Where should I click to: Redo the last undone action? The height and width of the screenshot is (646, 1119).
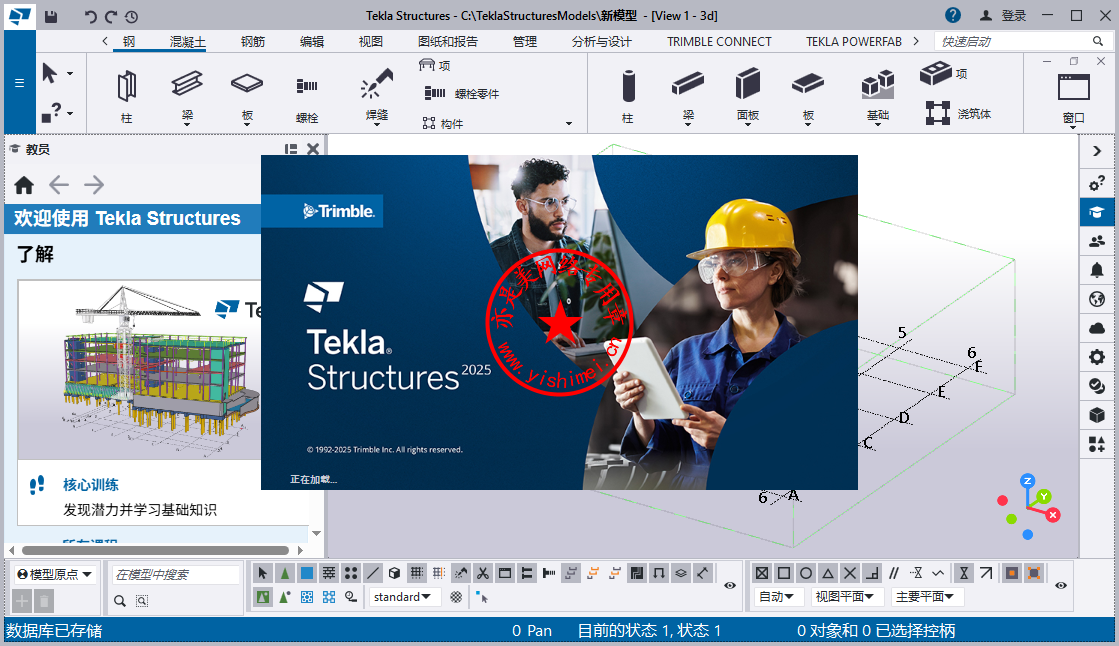coord(111,16)
